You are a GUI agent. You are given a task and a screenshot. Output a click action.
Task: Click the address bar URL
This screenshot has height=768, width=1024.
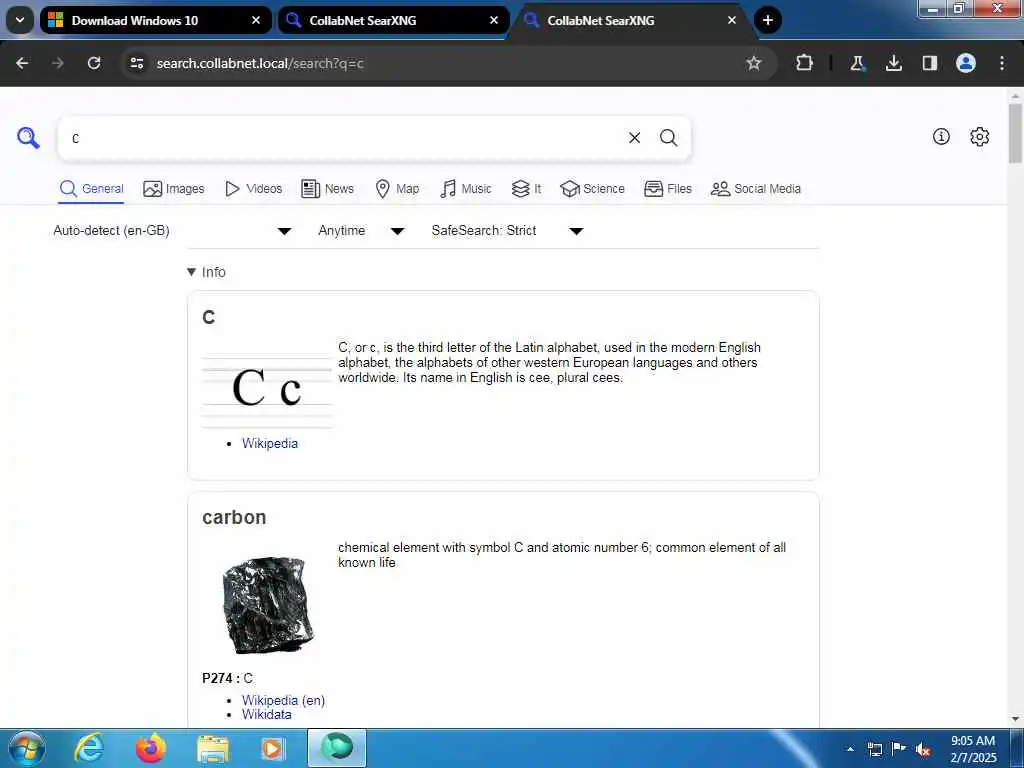tap(259, 63)
